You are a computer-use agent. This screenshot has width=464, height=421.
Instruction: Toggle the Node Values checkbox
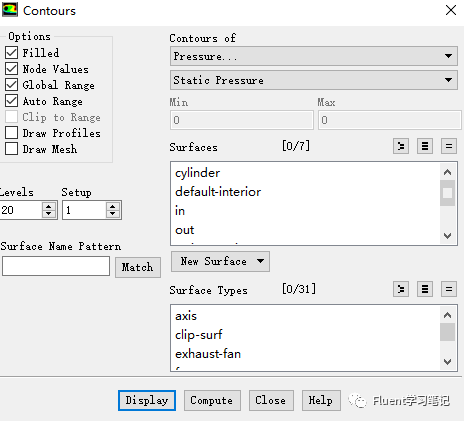click(x=12, y=69)
